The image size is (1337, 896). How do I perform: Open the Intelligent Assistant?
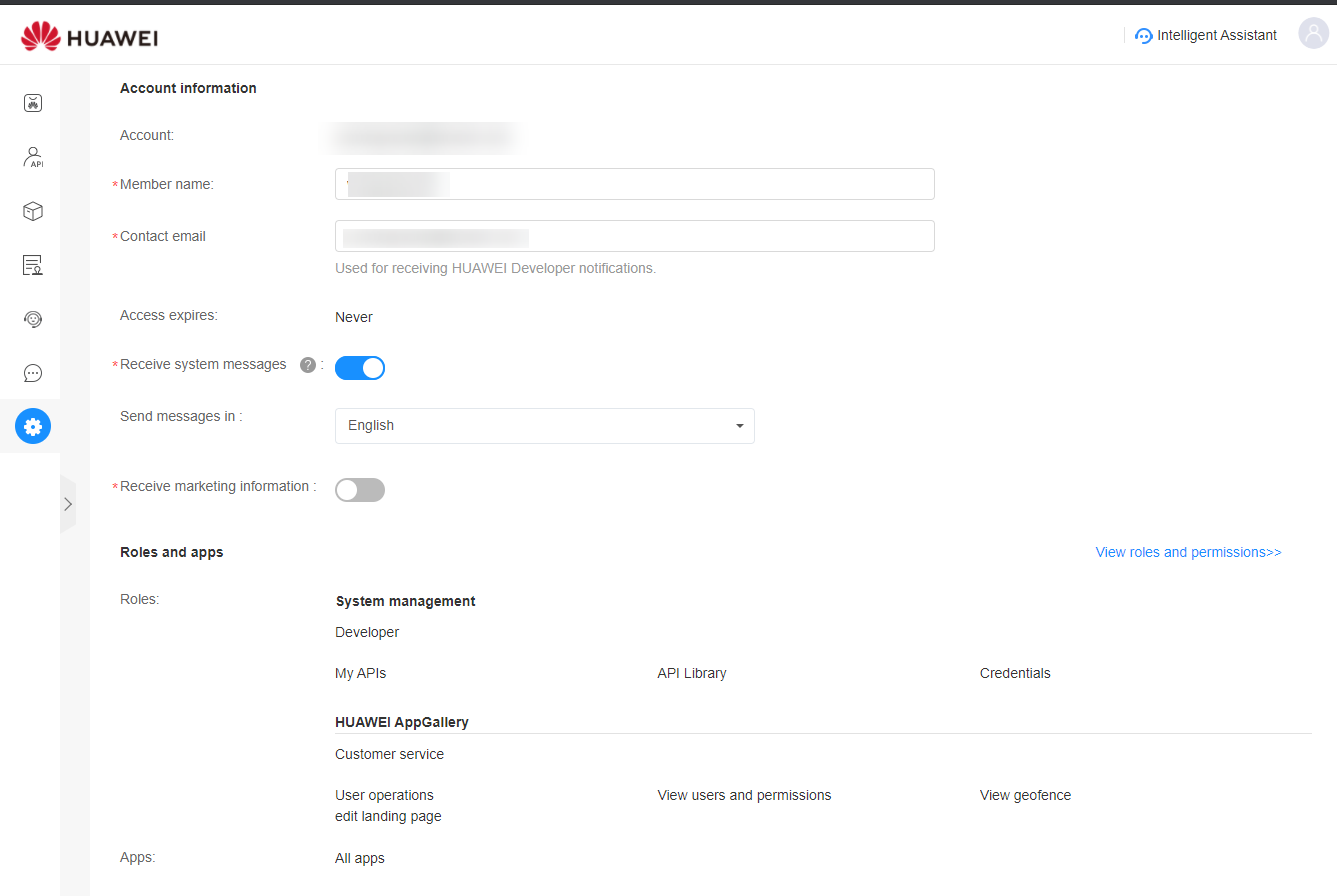tap(1206, 35)
